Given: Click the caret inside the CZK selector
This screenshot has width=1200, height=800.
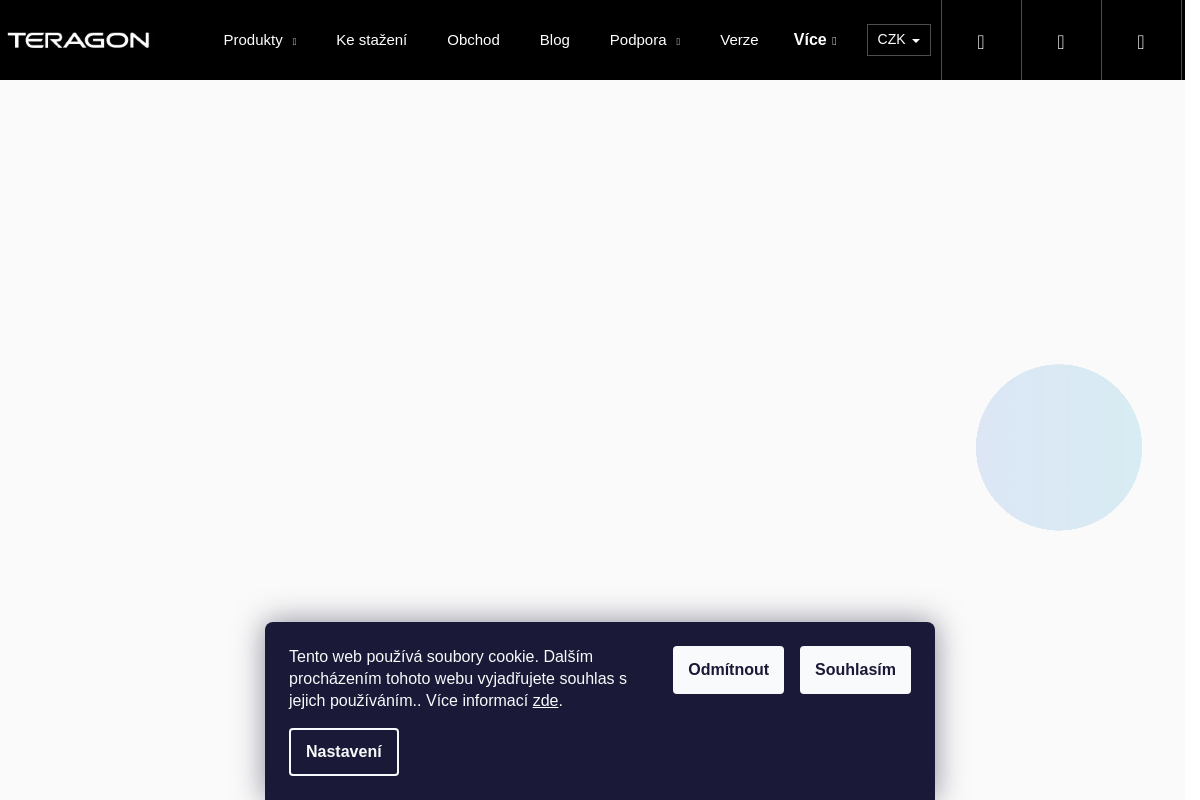Looking at the screenshot, I should 916,41.
